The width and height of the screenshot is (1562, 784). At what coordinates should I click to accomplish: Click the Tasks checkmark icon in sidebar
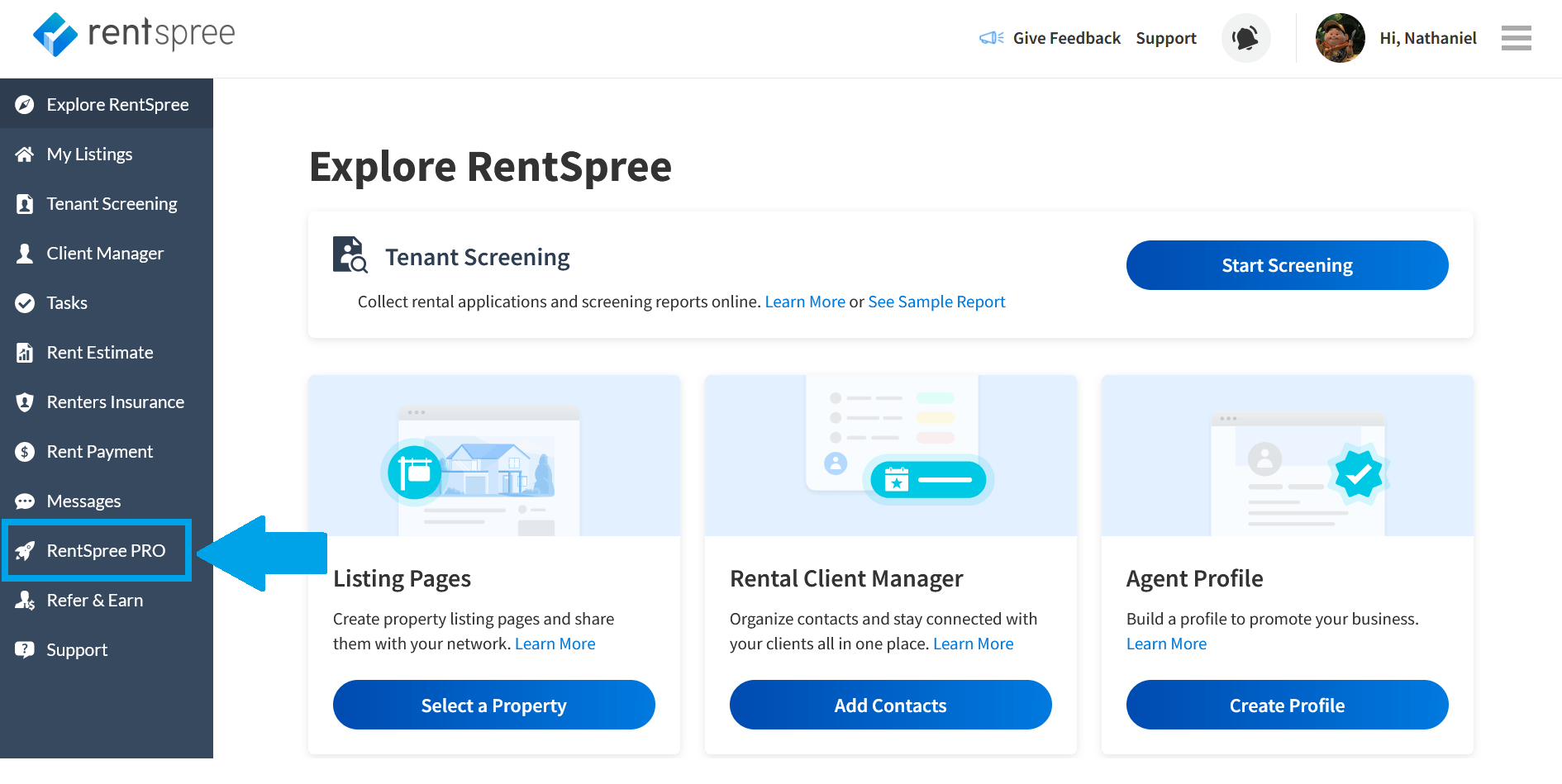coord(26,302)
